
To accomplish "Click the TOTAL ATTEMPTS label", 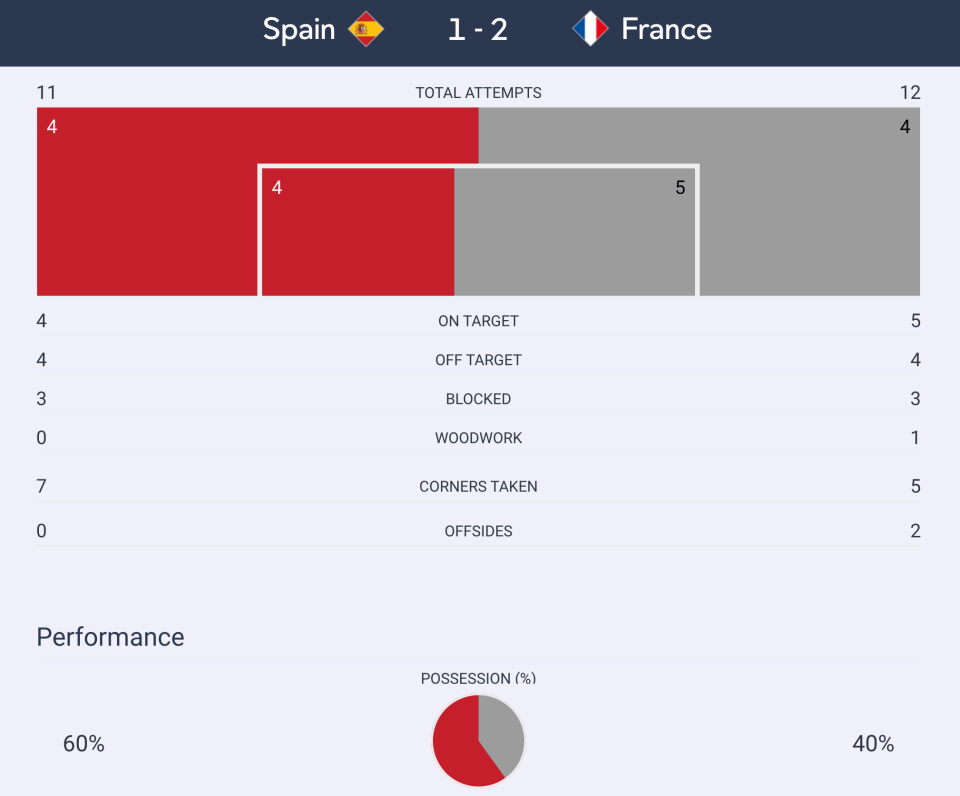I will (478, 92).
